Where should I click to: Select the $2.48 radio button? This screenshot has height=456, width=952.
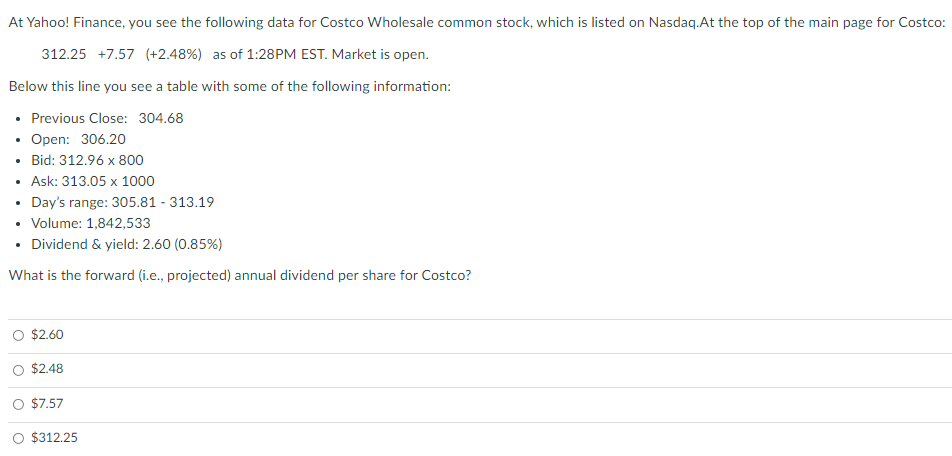click(19, 370)
